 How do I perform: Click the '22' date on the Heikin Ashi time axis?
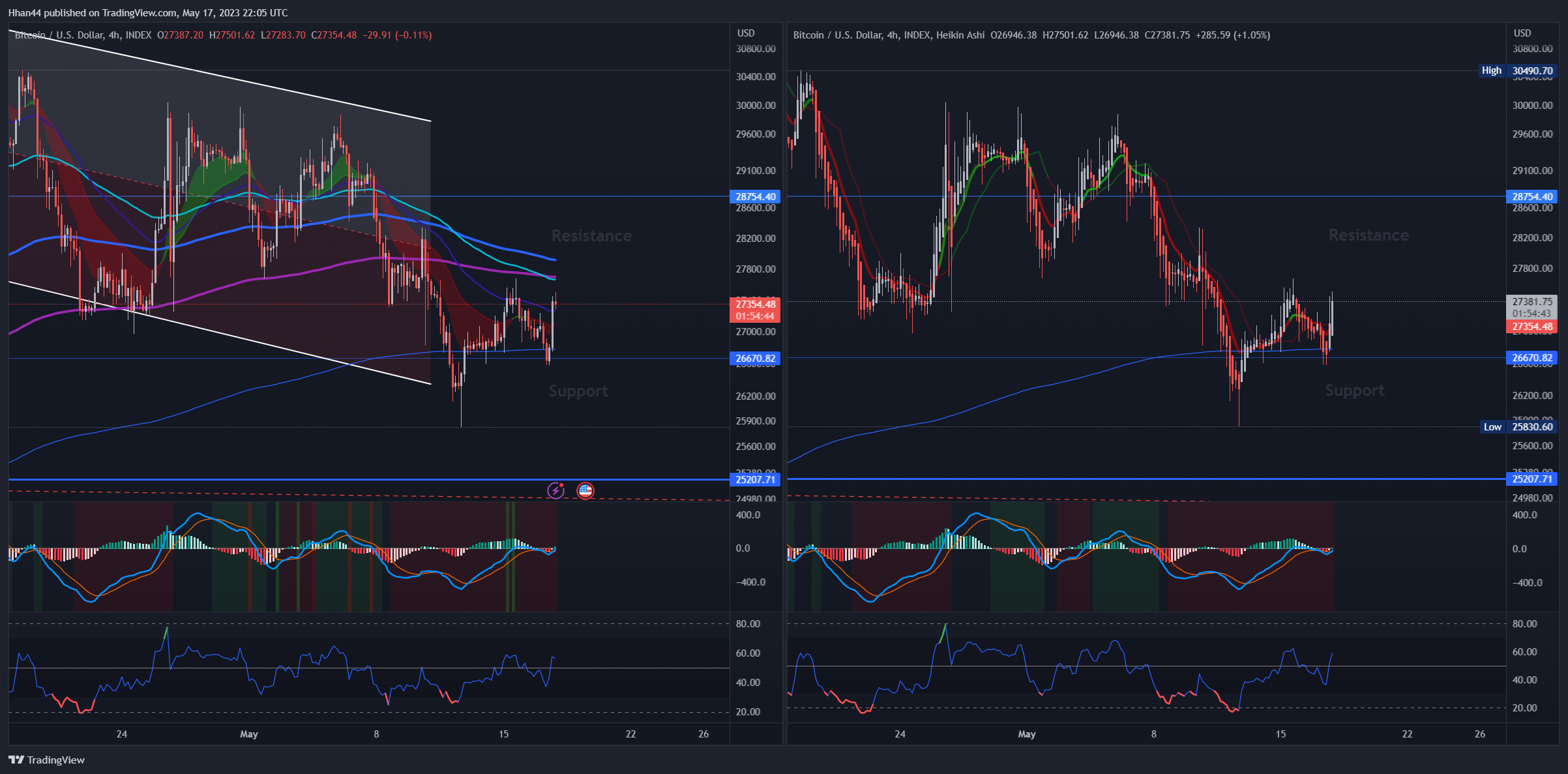click(1408, 734)
